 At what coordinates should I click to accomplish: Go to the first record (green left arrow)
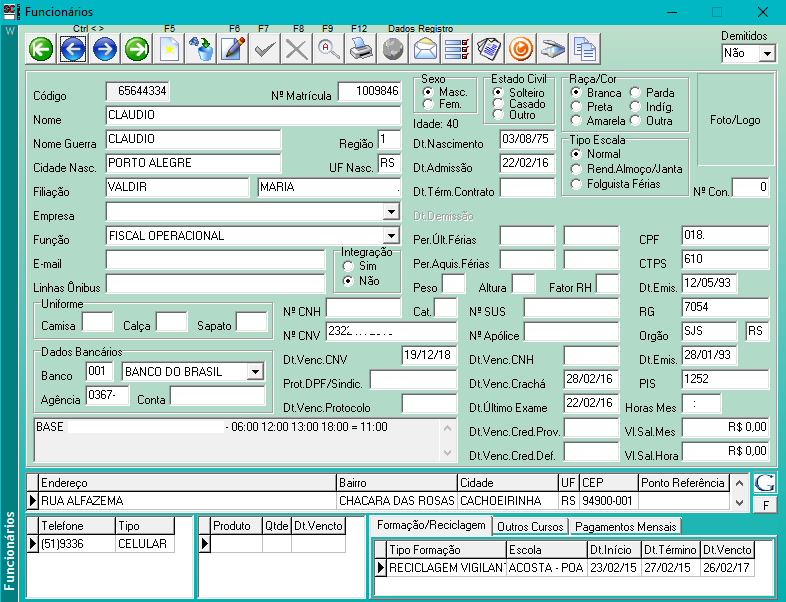pos(40,48)
